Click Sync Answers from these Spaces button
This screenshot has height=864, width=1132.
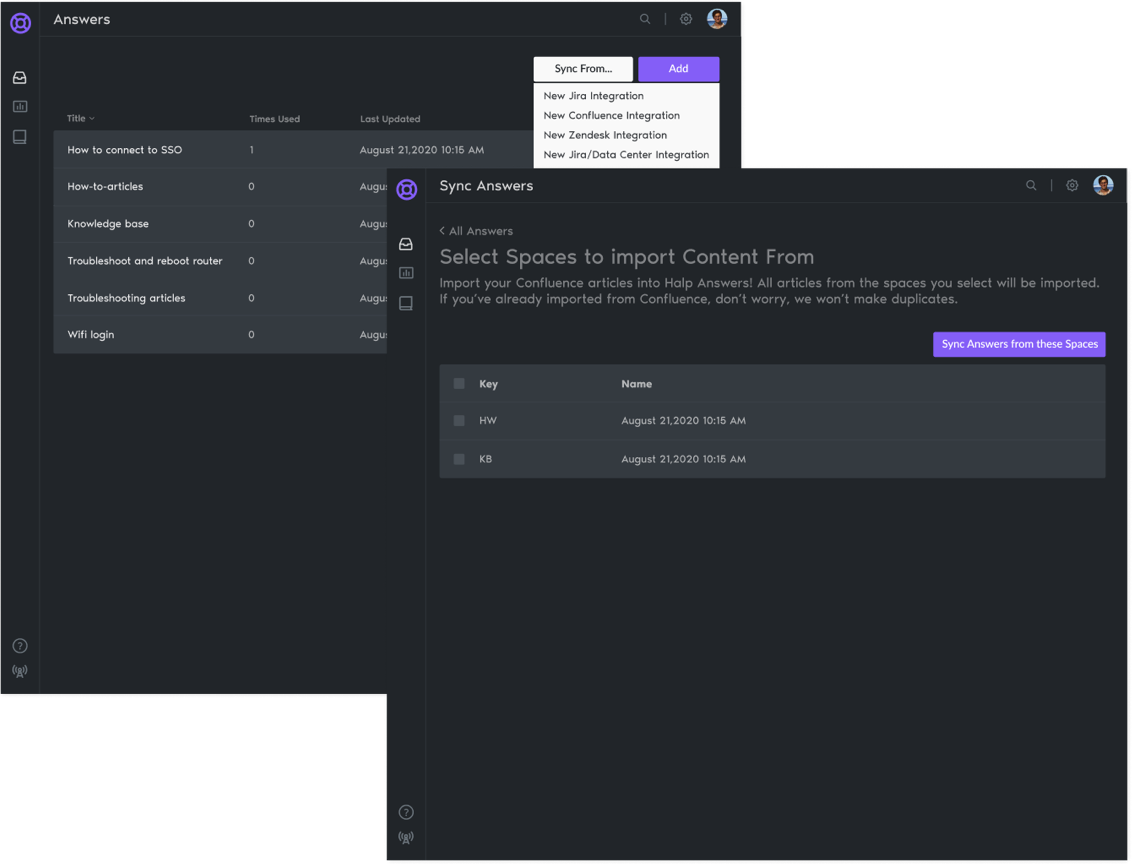click(x=1019, y=344)
